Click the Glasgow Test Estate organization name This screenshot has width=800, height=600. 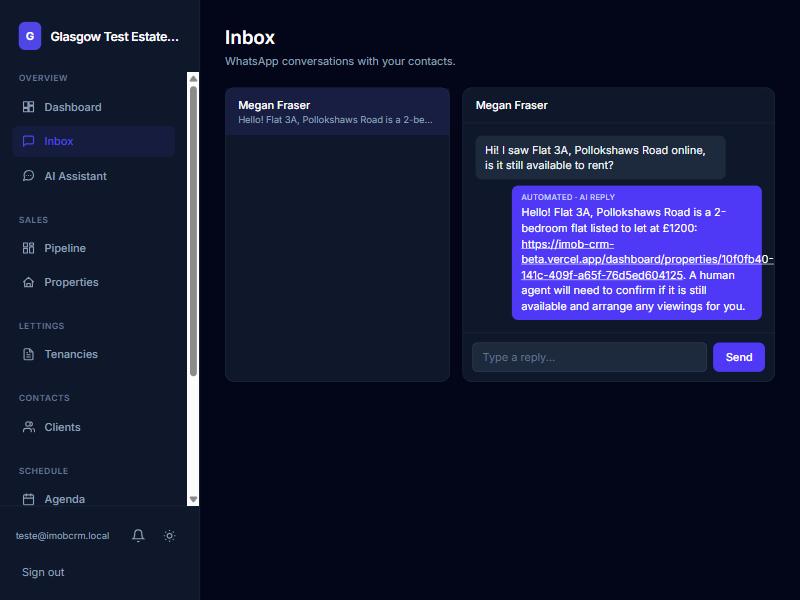114,37
